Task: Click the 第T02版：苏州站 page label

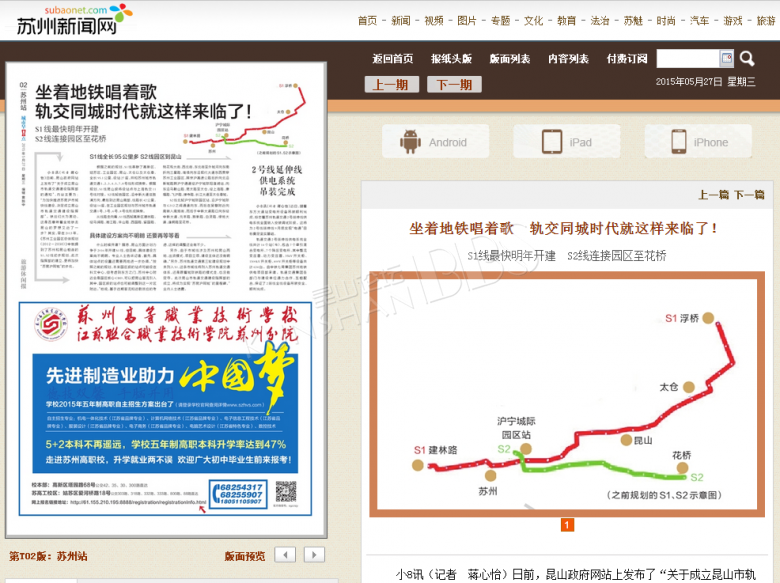Action: point(48,556)
